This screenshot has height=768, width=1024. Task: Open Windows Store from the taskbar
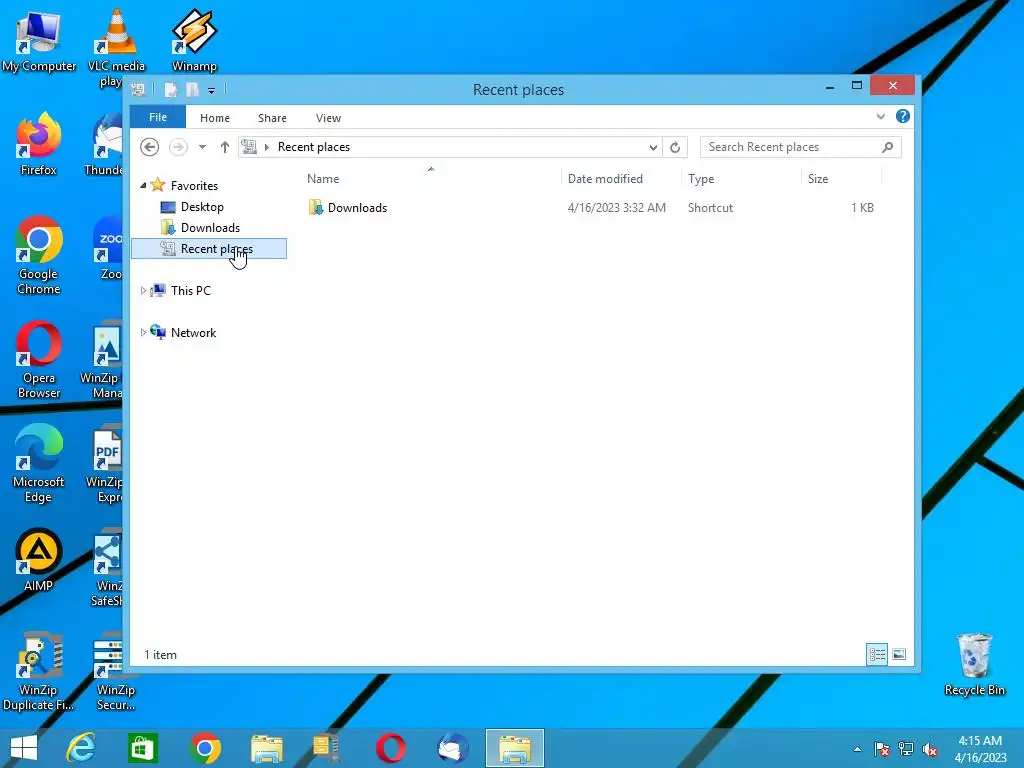(142, 748)
